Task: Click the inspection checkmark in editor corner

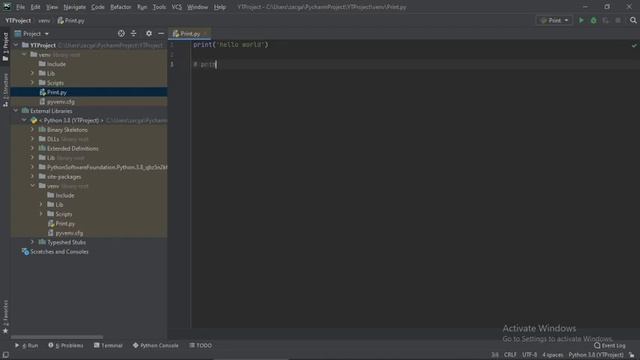Action: coord(634,46)
